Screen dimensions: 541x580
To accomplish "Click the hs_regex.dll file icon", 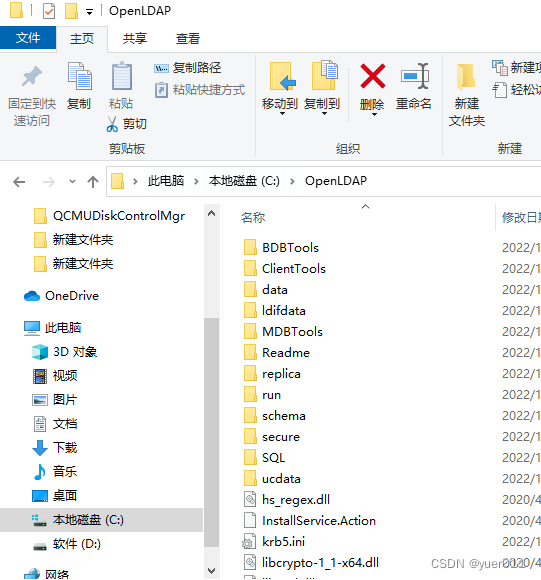I will pos(250,499).
